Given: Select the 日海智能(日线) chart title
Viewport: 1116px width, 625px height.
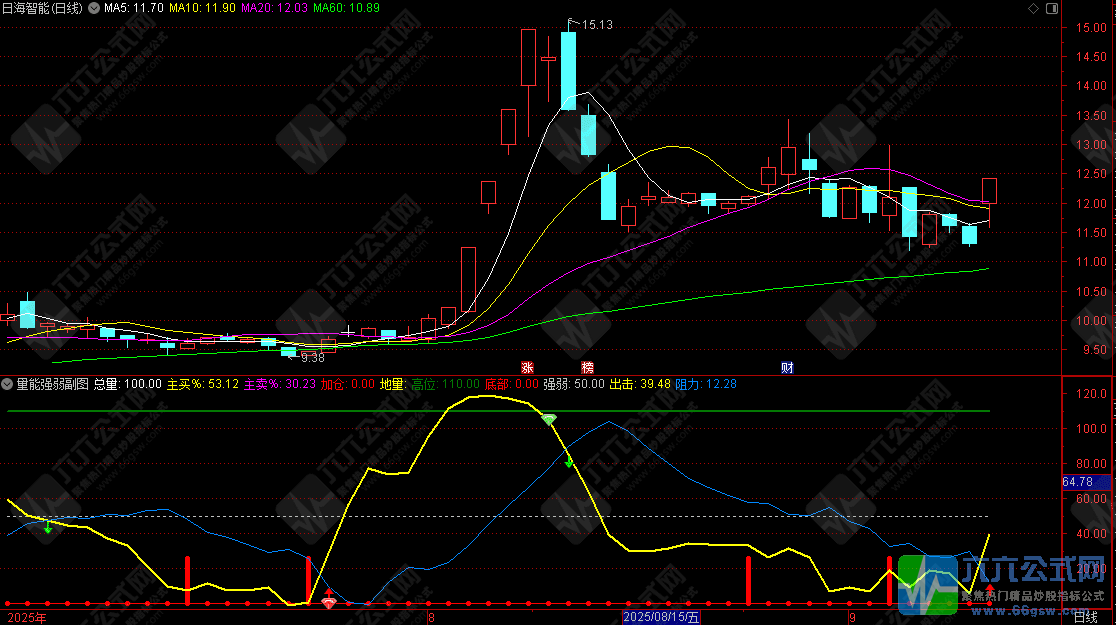Looking at the screenshot, I should 44,8.
